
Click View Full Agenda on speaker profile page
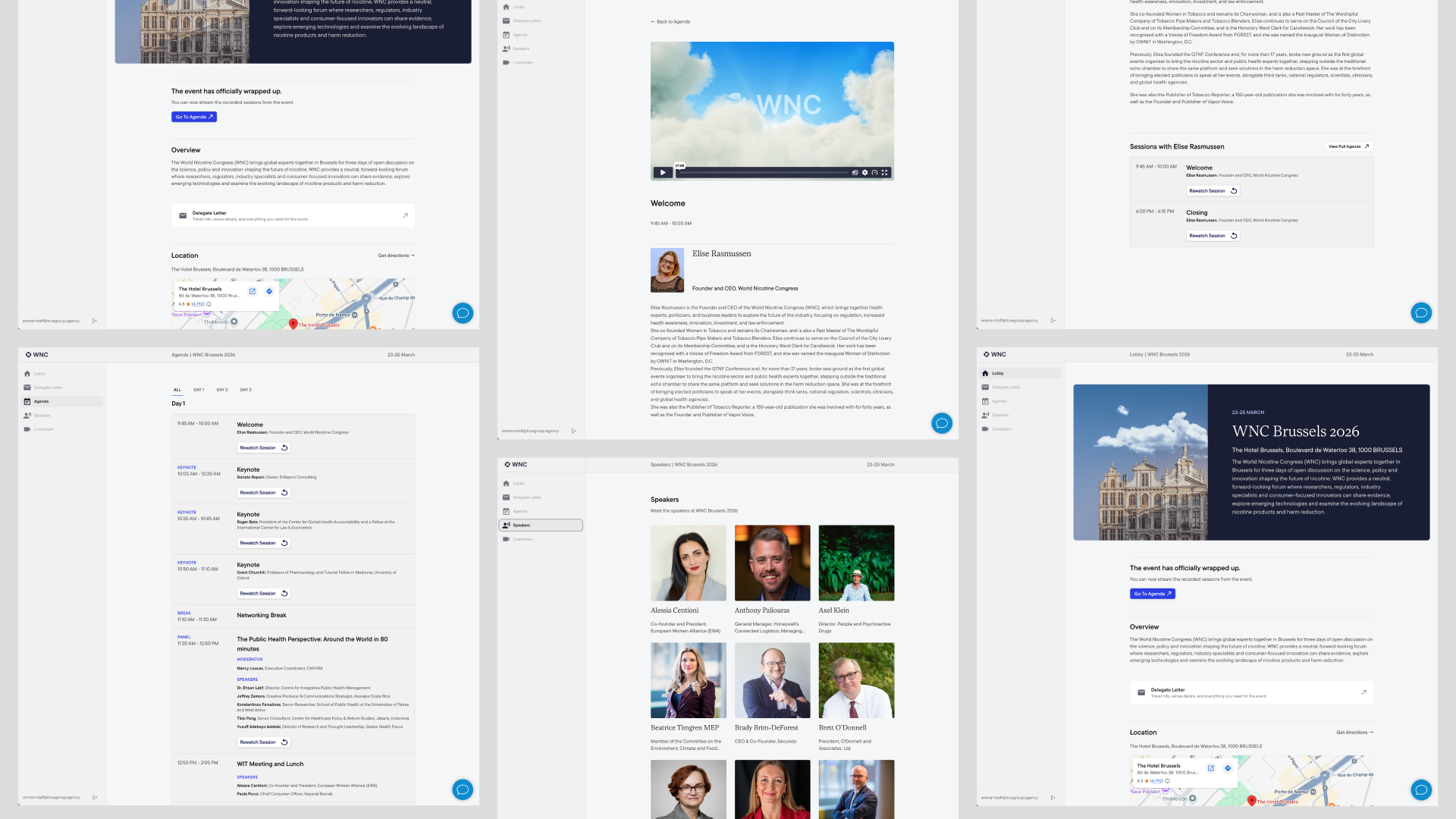(1349, 146)
